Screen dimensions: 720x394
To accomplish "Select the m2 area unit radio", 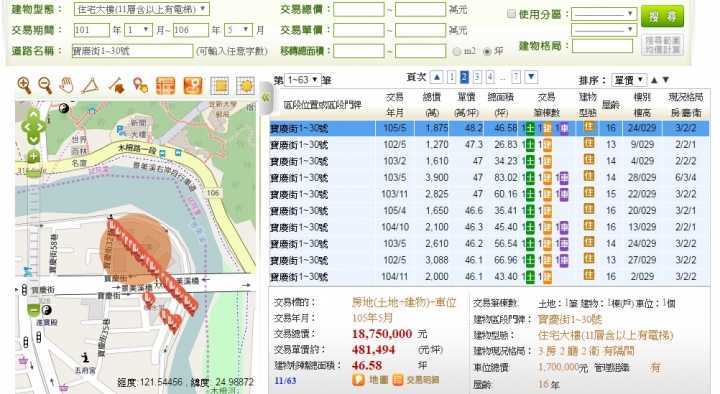I will click(456, 51).
